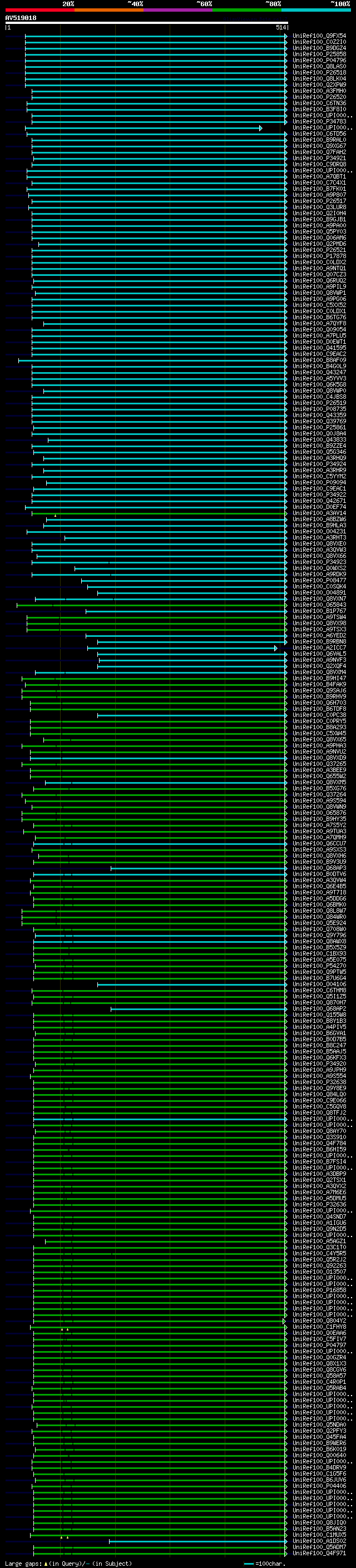The height and width of the screenshot is (1568, 356).
Task: Select the UniRef100_P34921 label
Action: click(319, 159)
